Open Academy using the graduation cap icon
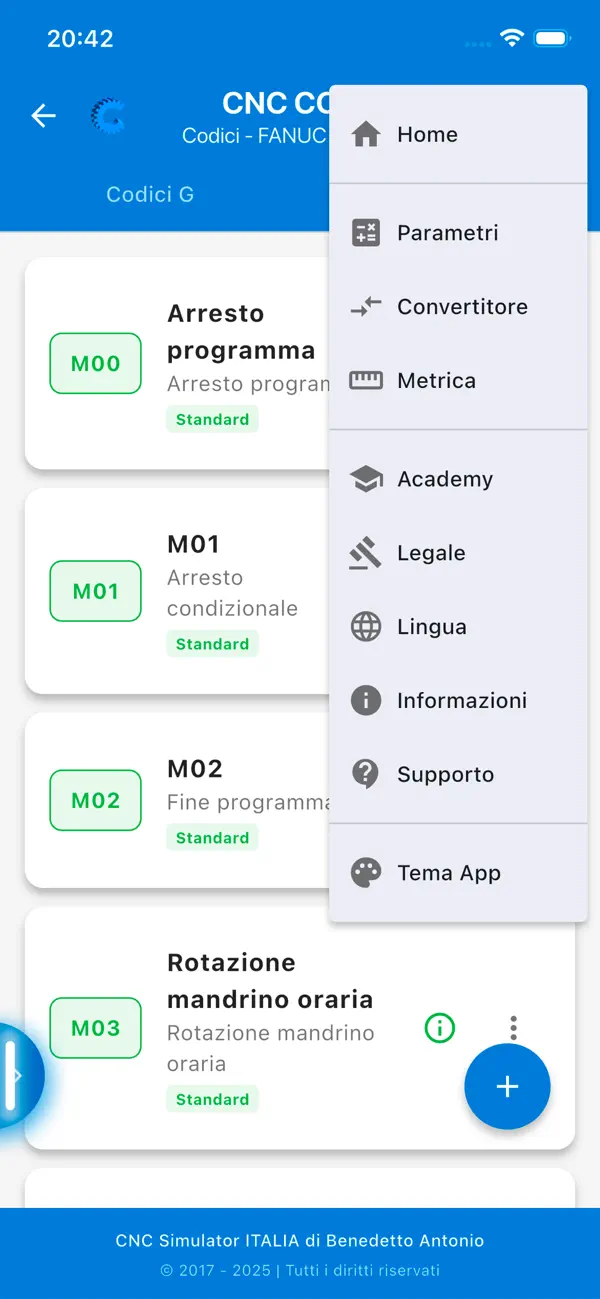 pyautogui.click(x=366, y=478)
